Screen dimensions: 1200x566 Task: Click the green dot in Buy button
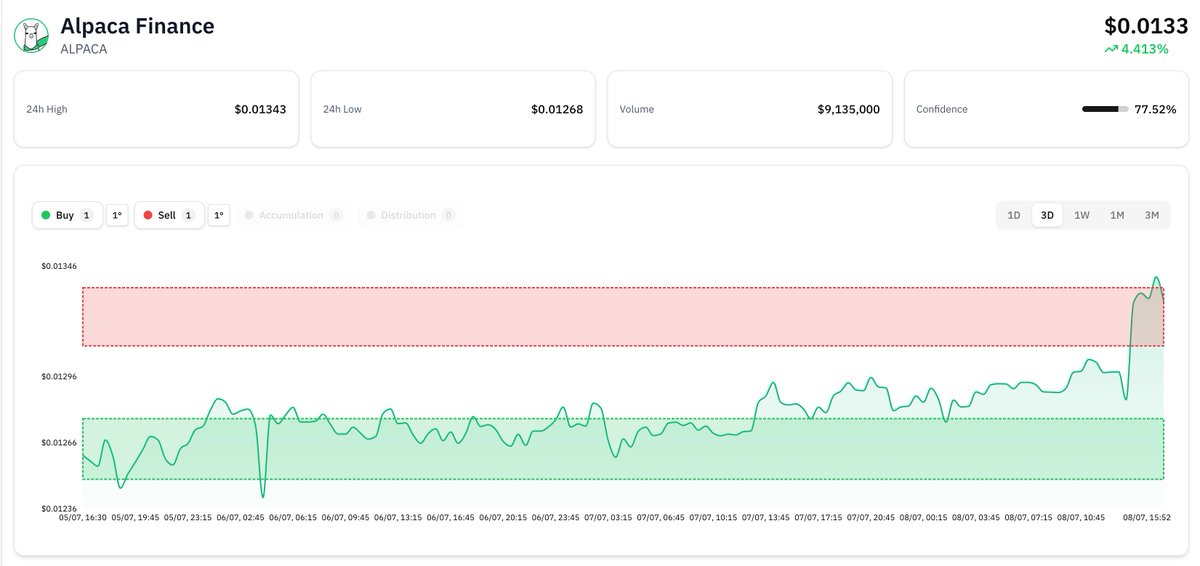(x=45, y=215)
